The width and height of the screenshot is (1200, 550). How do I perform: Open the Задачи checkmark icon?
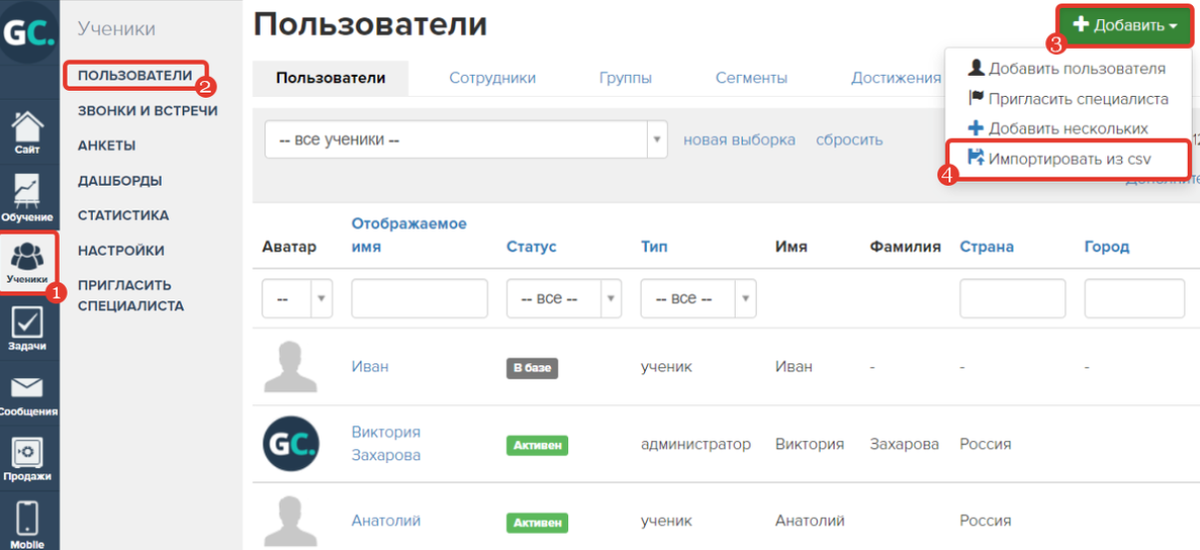(28, 329)
